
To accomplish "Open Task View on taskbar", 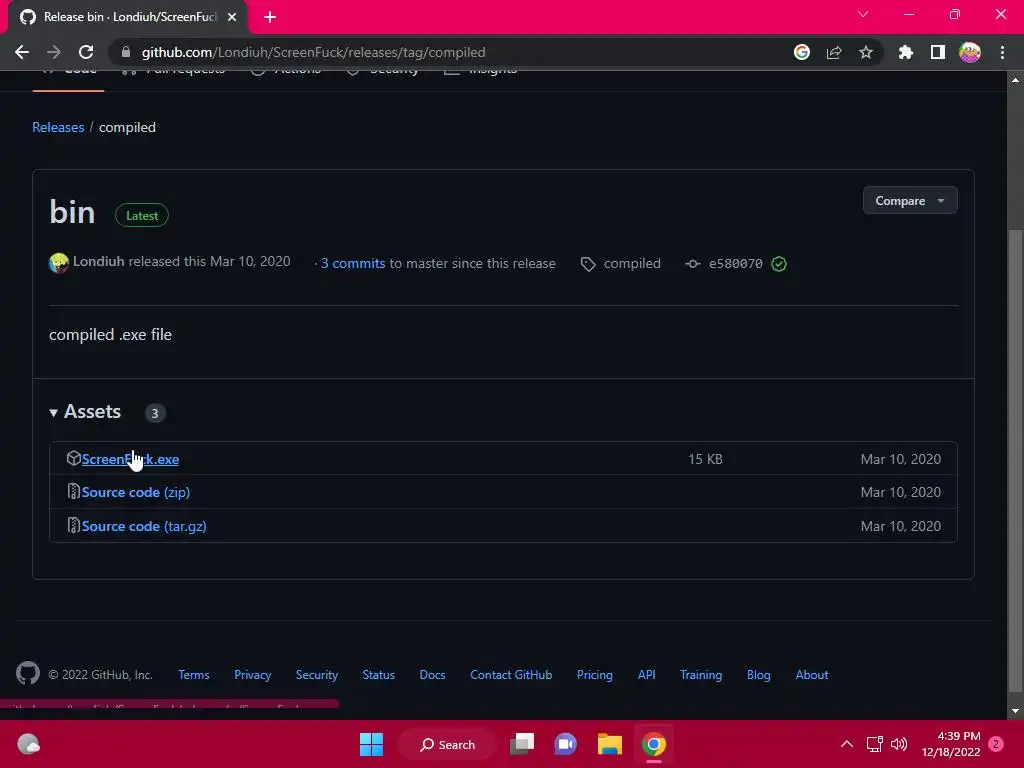I will [x=522, y=744].
